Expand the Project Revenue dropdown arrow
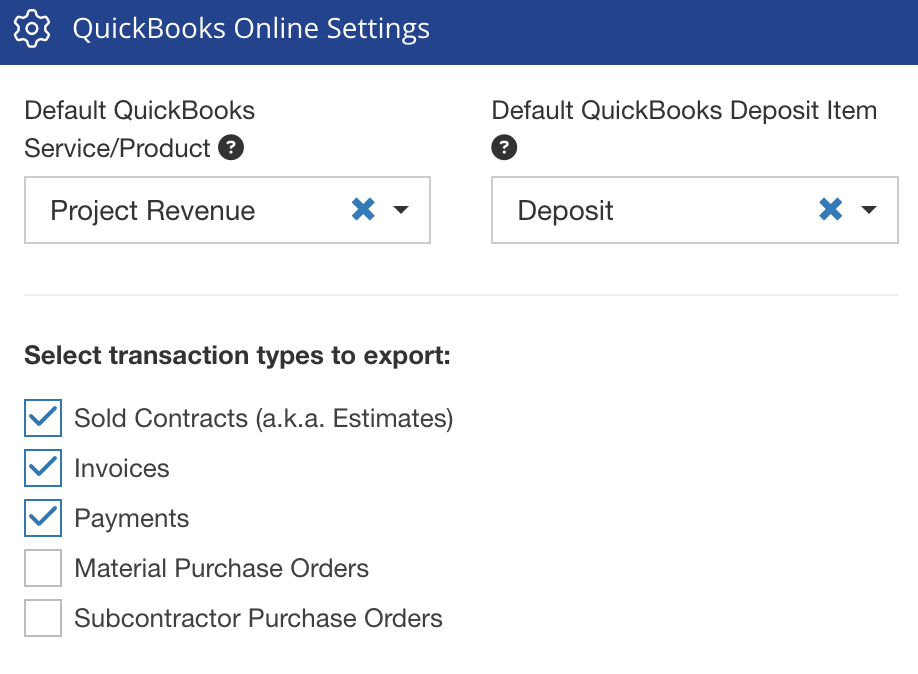The image size is (918, 674). (x=401, y=210)
